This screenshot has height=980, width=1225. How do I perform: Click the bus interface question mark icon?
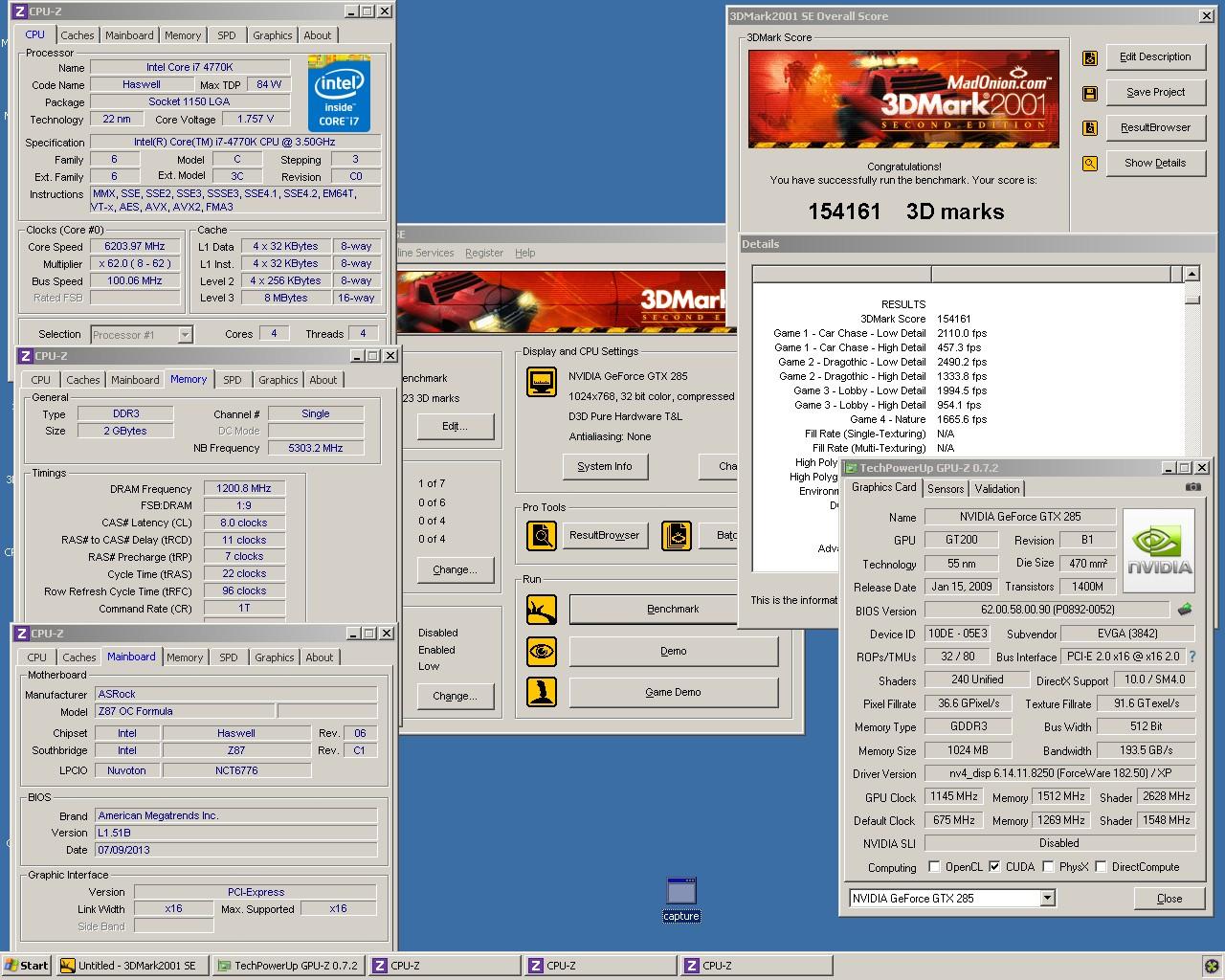click(x=1192, y=657)
